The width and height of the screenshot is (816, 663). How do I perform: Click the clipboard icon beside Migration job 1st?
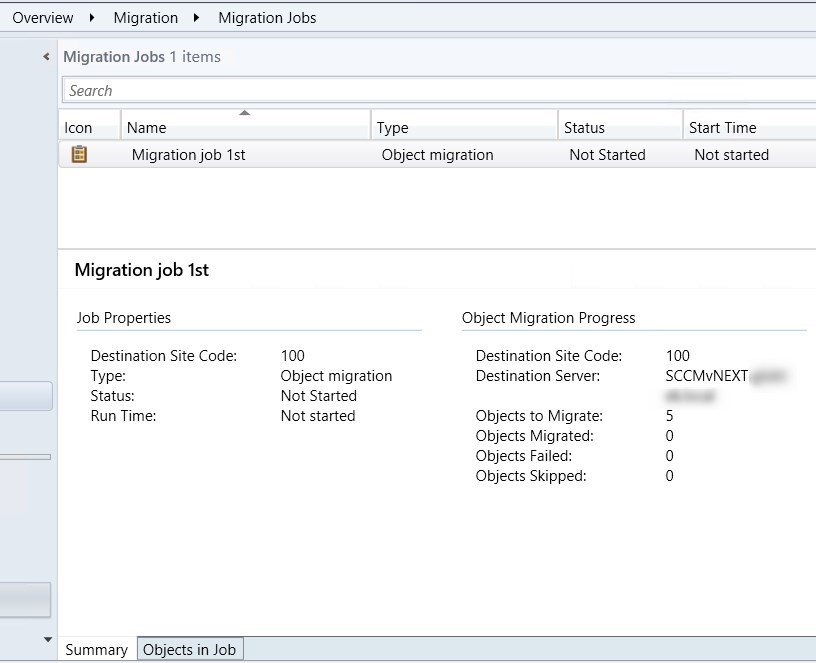tap(81, 154)
